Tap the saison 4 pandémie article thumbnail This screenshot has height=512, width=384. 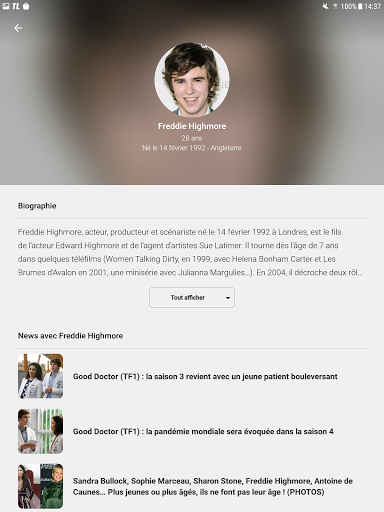(41, 431)
